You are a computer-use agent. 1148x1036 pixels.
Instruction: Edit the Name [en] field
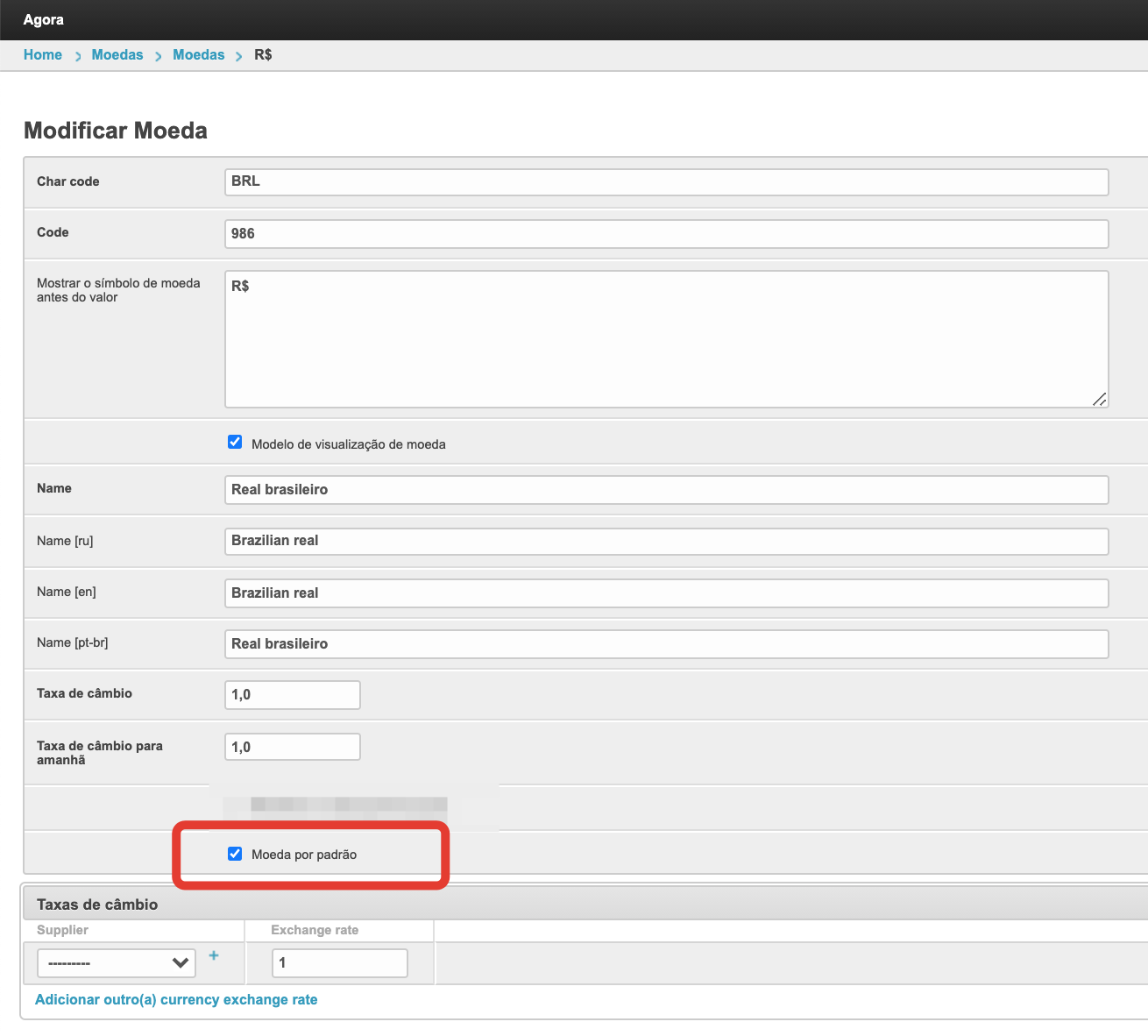pos(666,593)
